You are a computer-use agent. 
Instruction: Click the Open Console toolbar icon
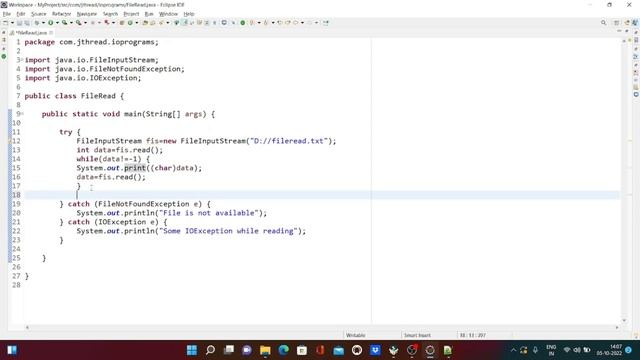point(224,23)
